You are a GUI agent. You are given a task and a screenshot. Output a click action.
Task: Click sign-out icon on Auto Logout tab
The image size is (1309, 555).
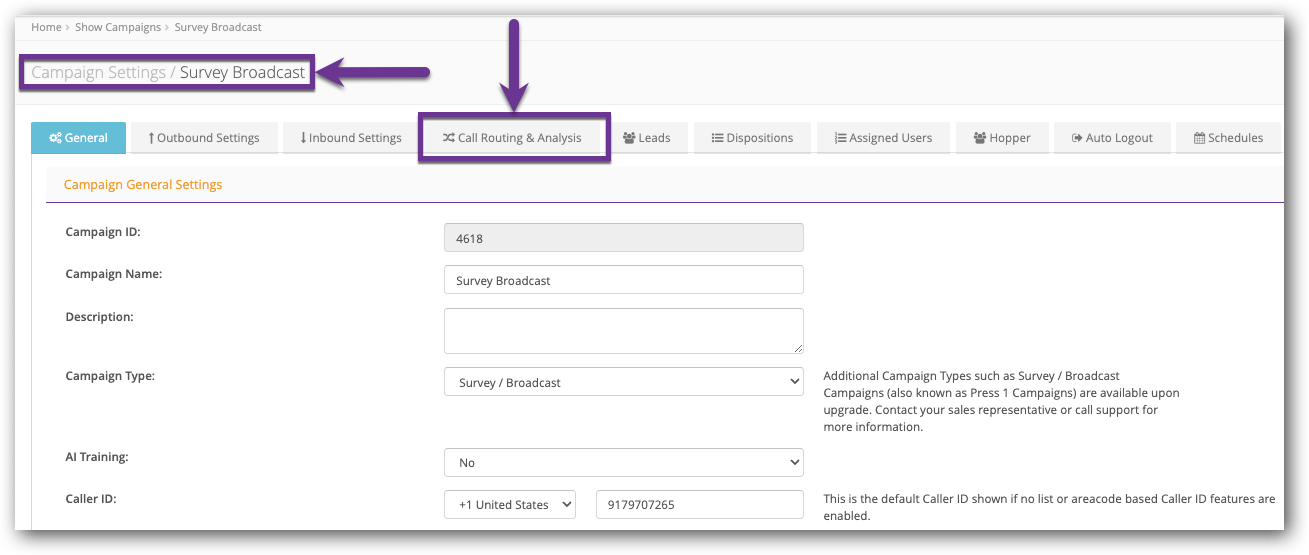tap(1076, 138)
